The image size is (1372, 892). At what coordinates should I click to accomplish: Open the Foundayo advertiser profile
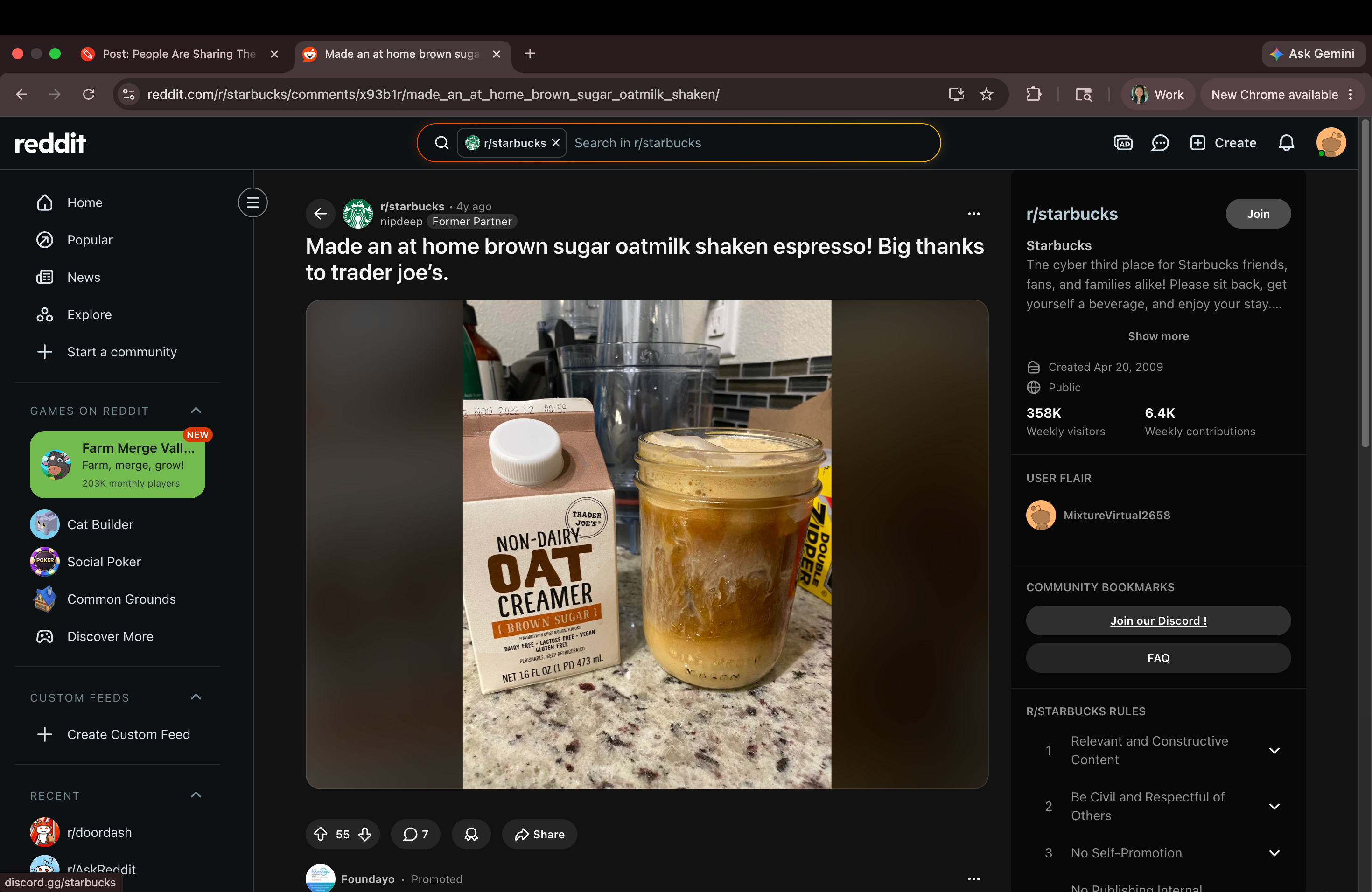[x=368, y=879]
